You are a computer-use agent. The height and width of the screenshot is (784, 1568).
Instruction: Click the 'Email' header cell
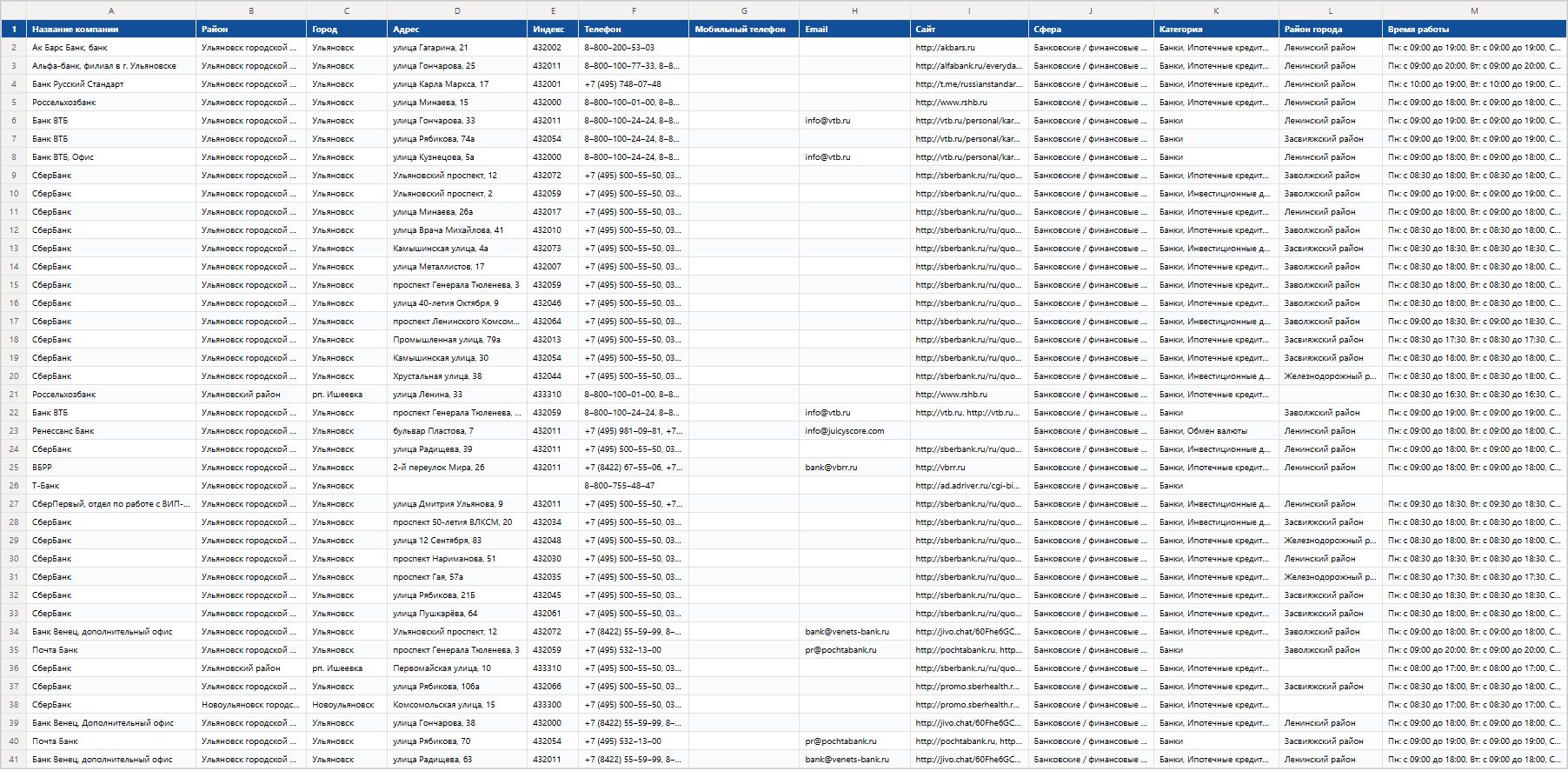tap(854, 29)
